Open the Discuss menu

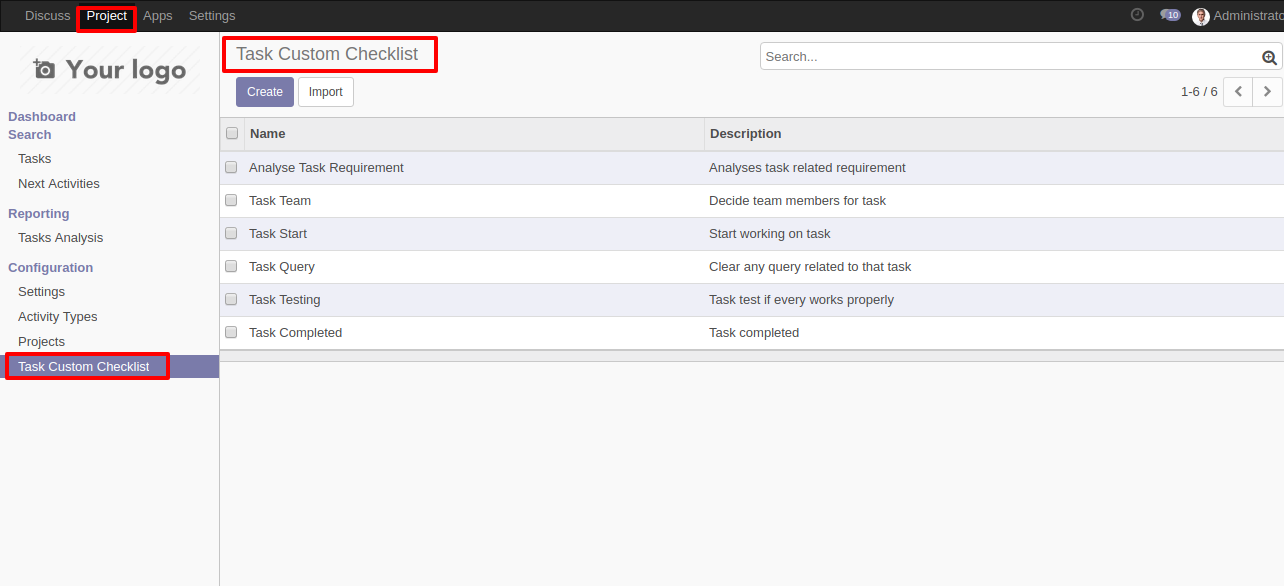[48, 16]
